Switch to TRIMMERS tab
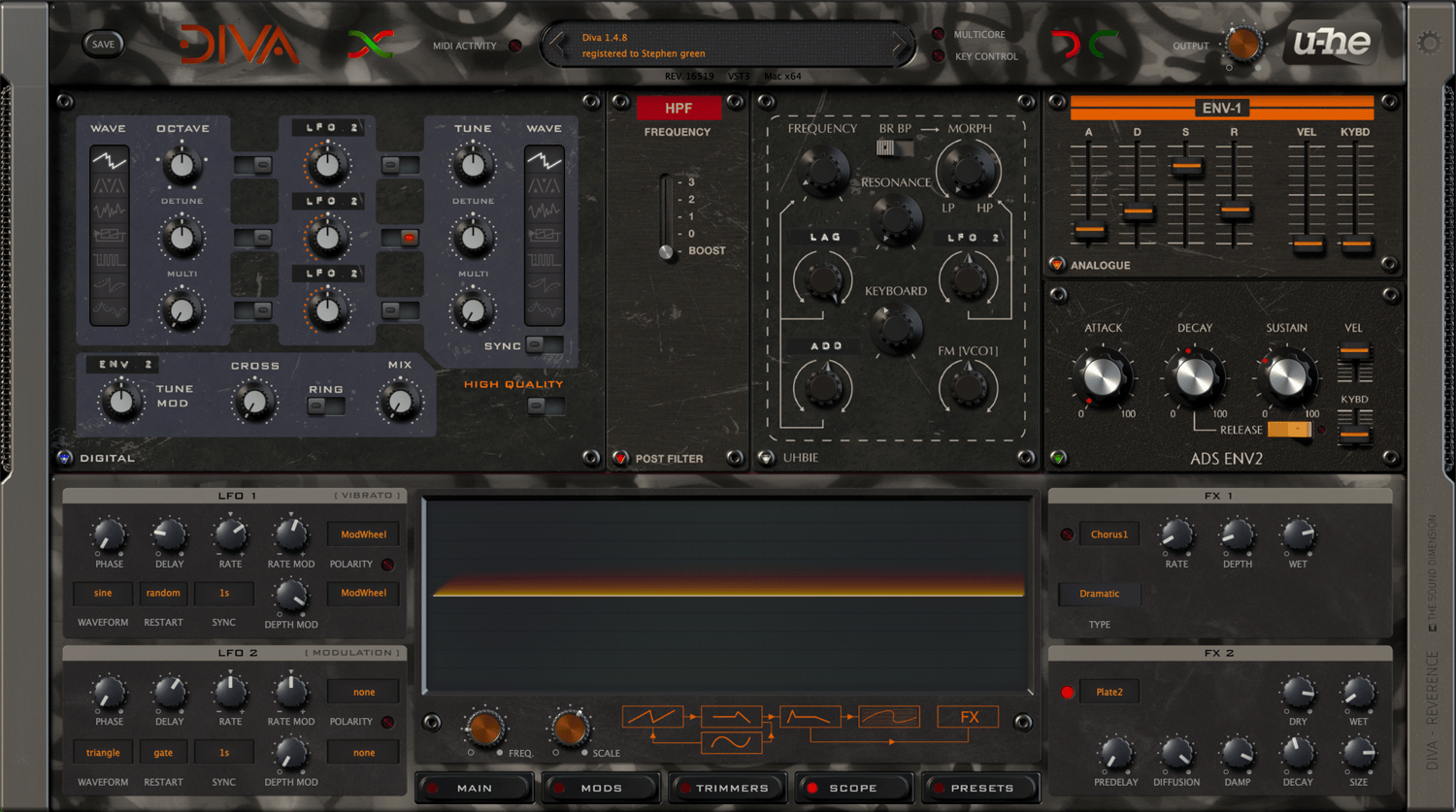 (727, 788)
